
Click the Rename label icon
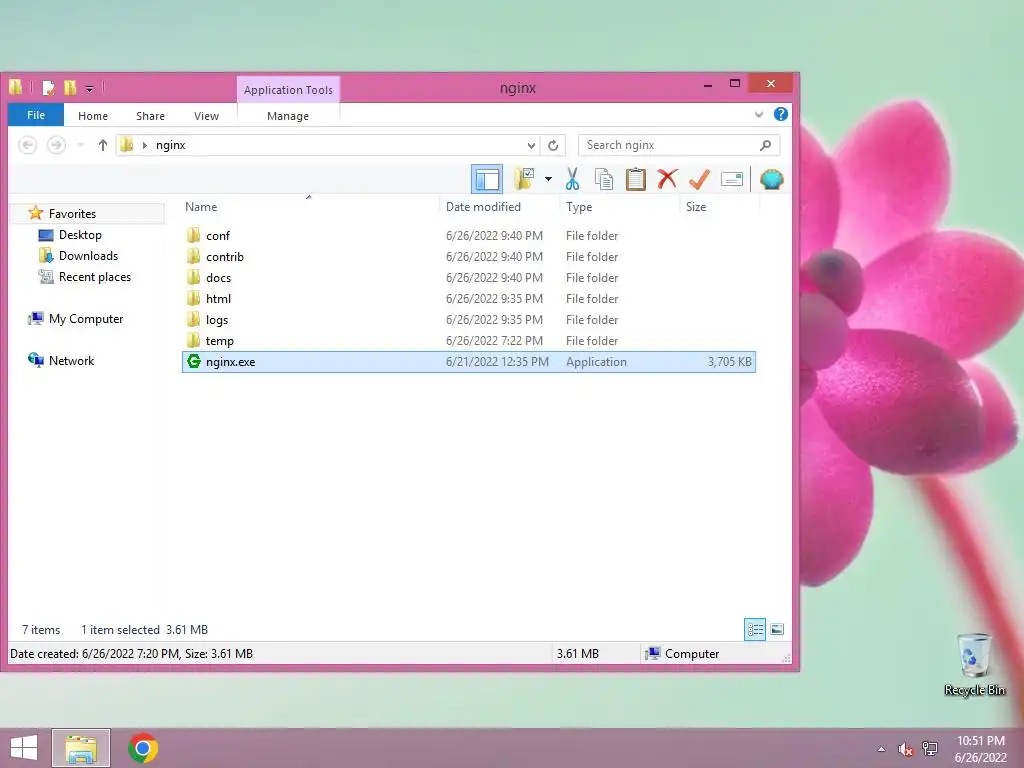pos(731,179)
